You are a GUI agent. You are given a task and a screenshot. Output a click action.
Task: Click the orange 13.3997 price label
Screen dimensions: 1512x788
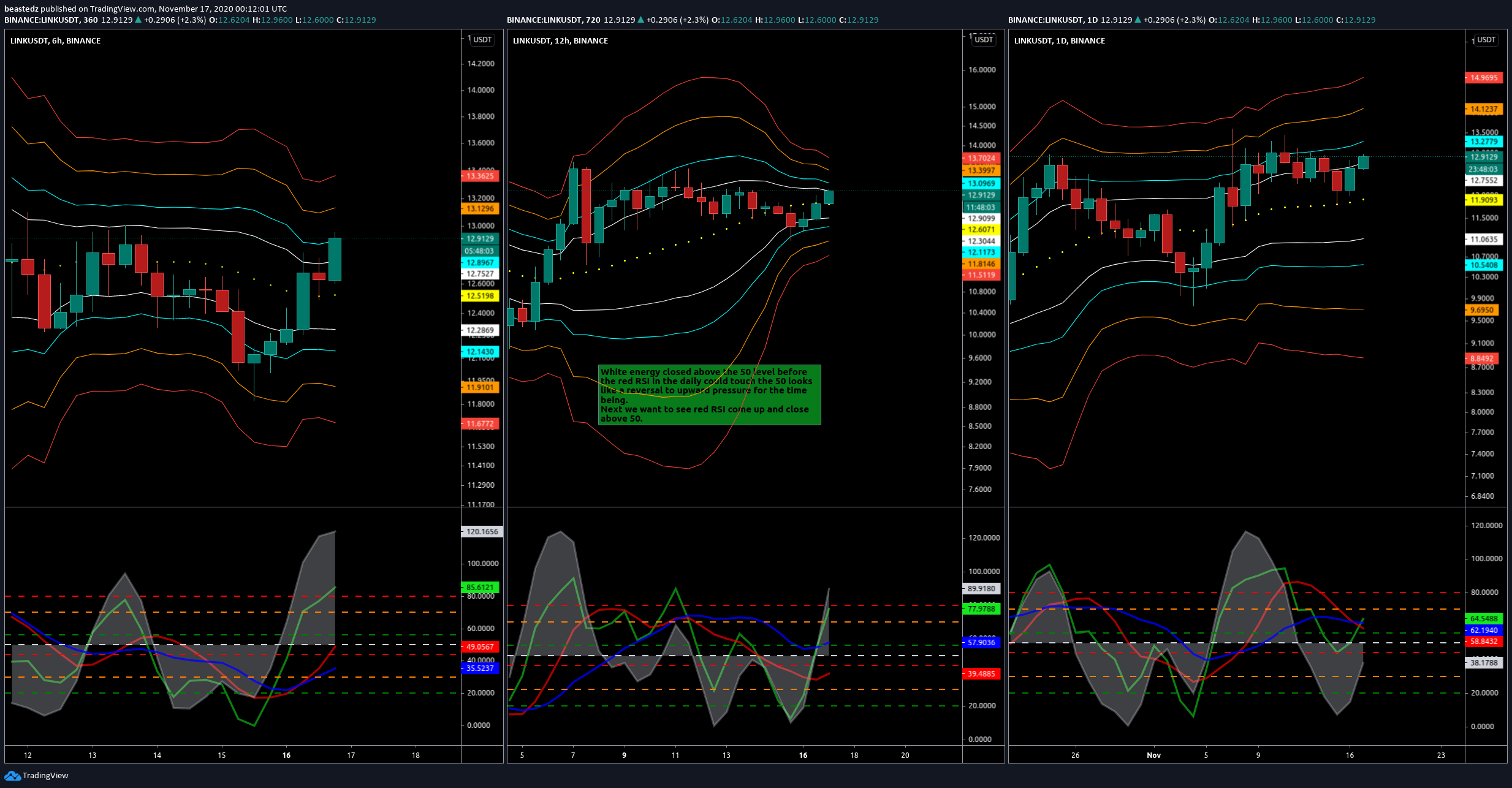[981, 170]
